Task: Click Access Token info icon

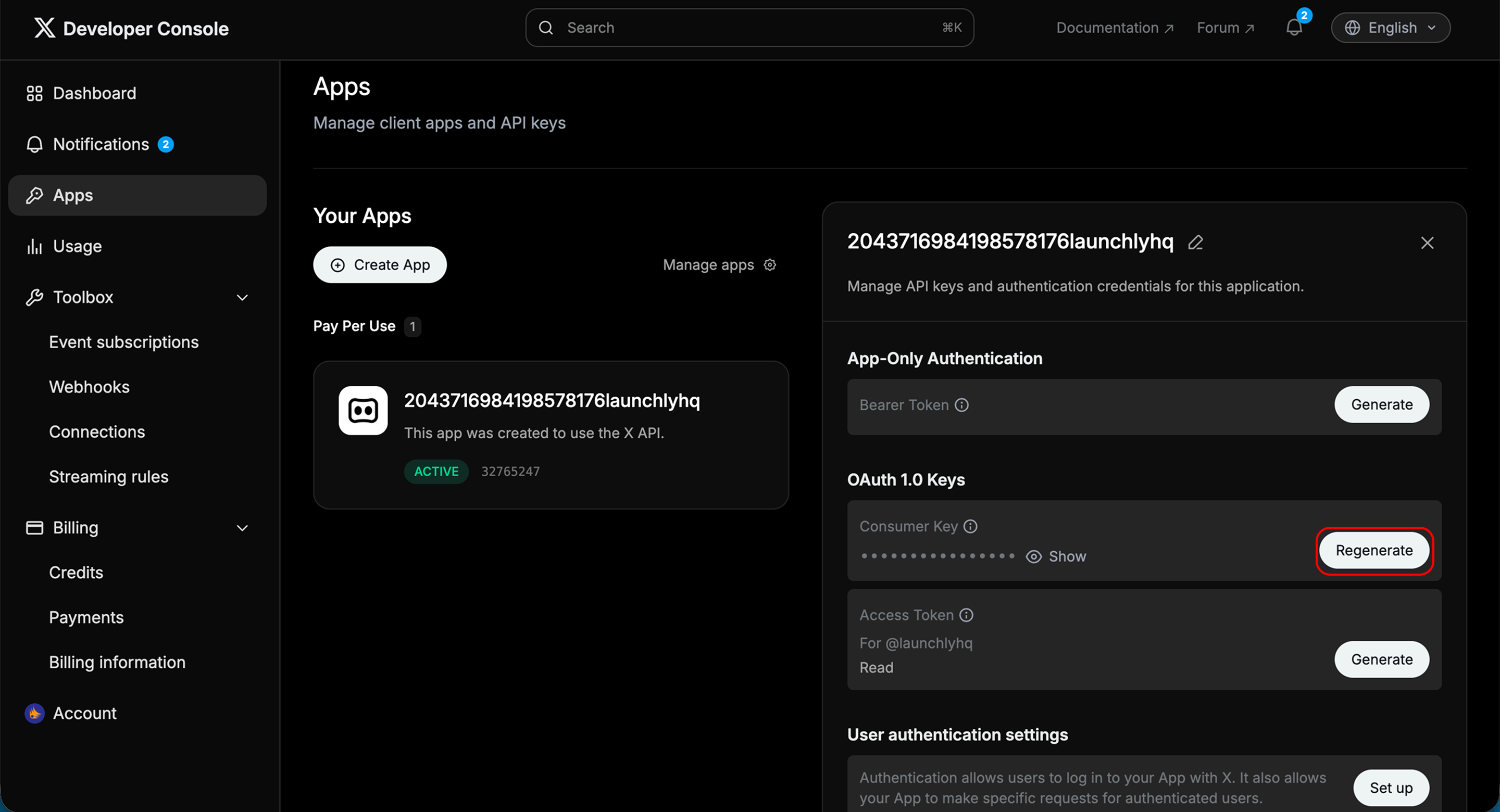Action: [966, 615]
